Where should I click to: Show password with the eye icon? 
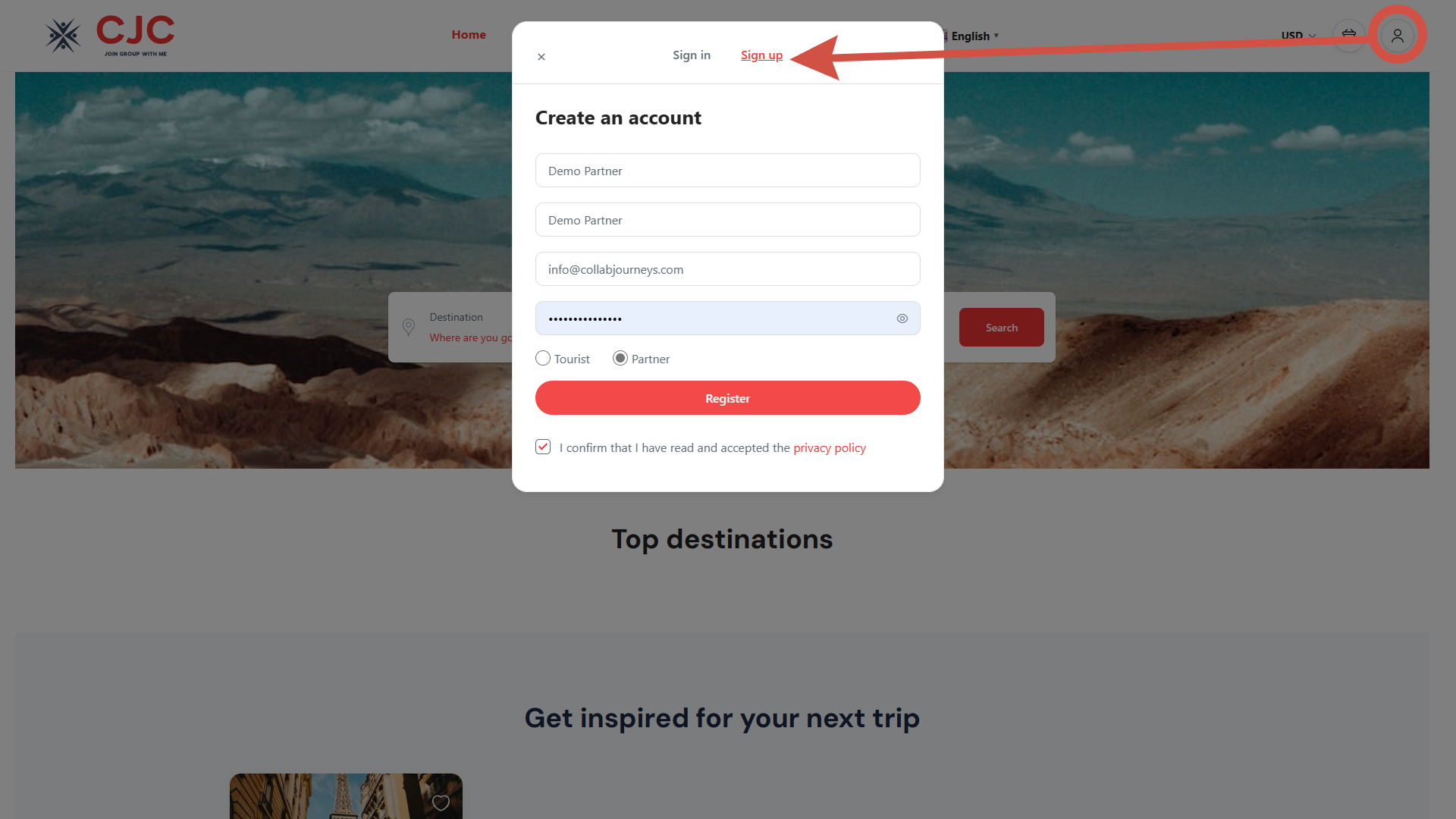[x=902, y=318]
